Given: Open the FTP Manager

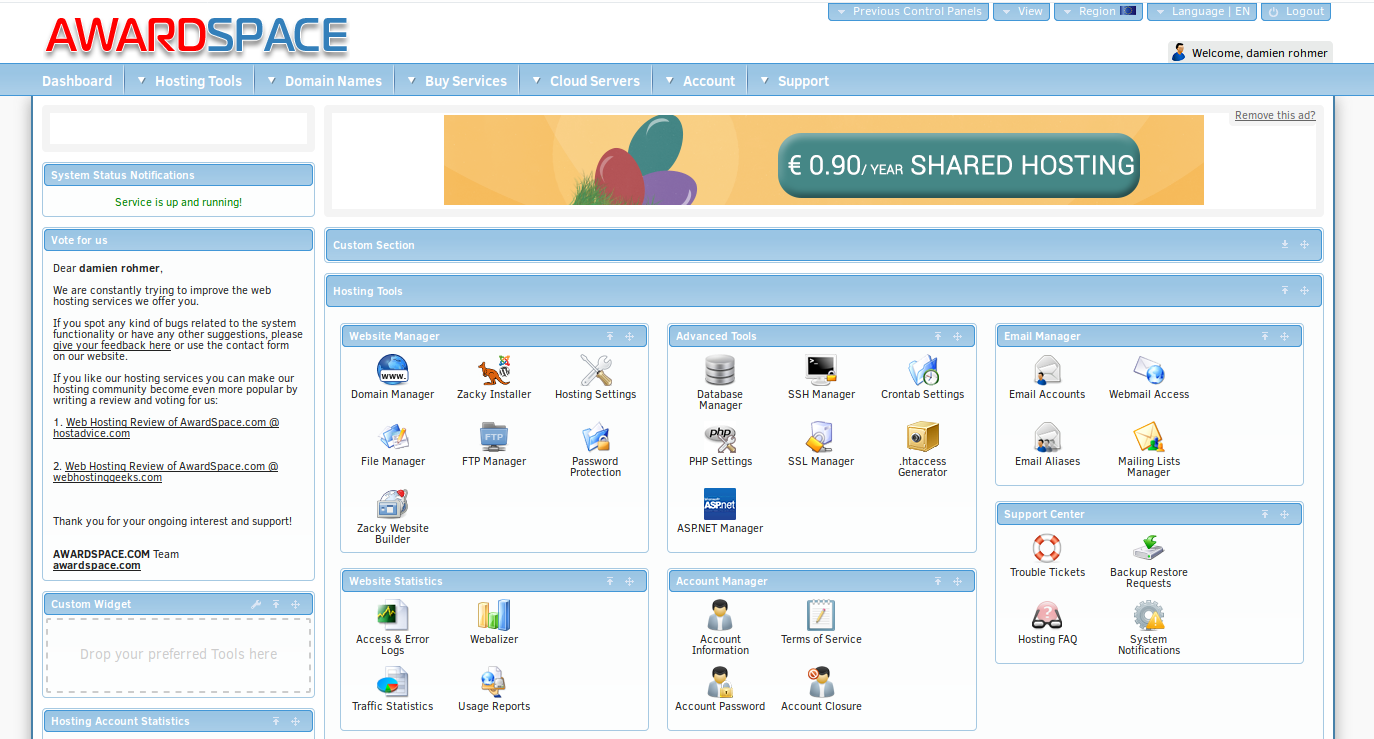Looking at the screenshot, I should [x=494, y=445].
